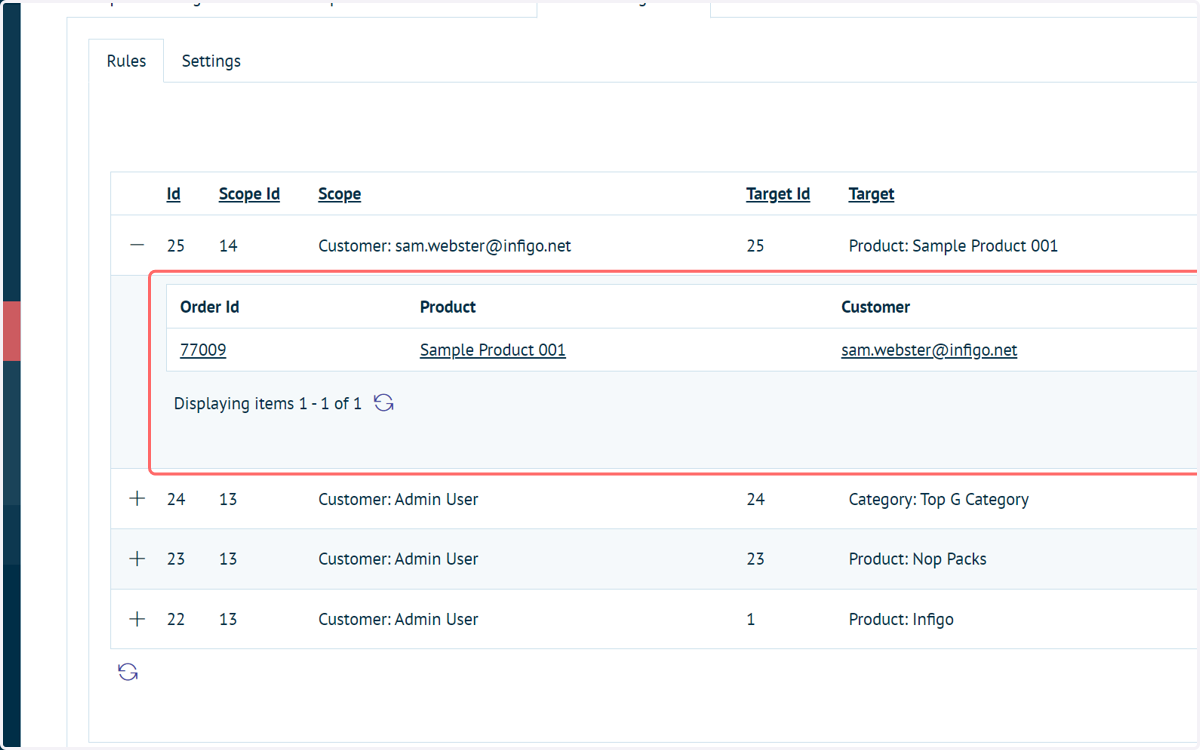Open the Sample Product 001 product link
The image size is (1200, 750).
click(x=493, y=350)
